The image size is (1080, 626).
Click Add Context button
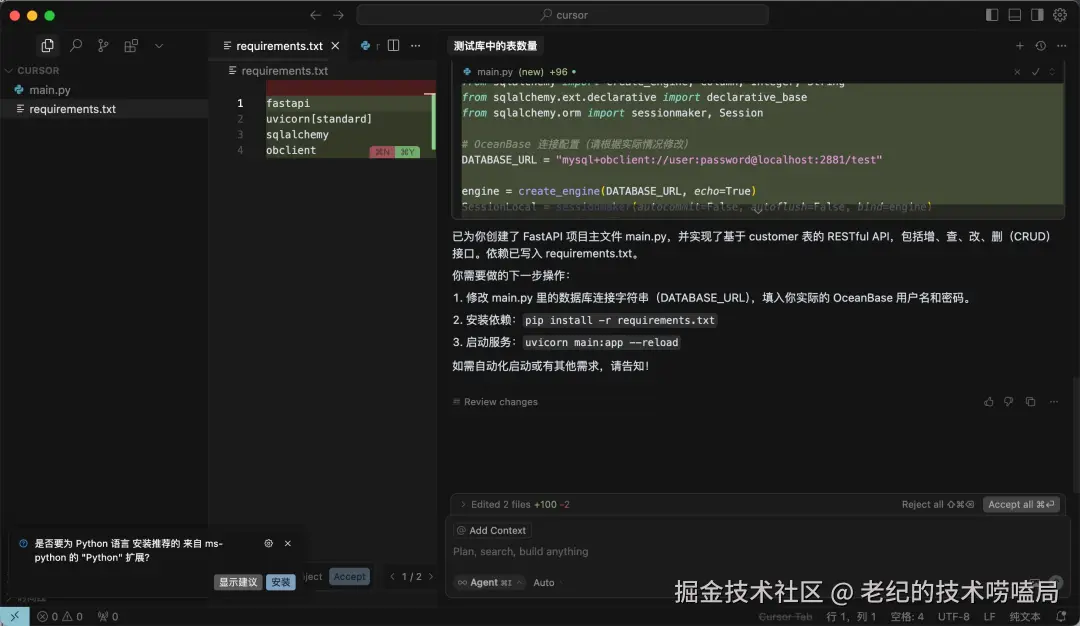pyautogui.click(x=492, y=530)
